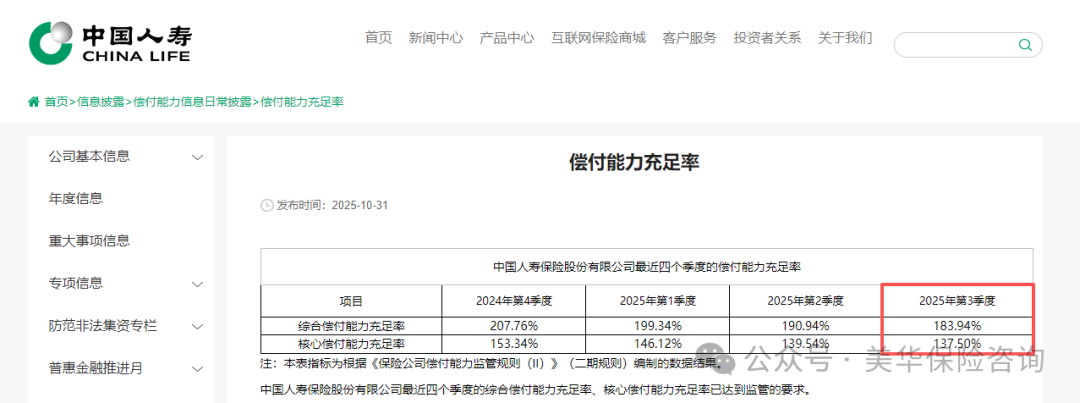The height and width of the screenshot is (403, 1080).
Task: Open 投资者关系 page
Action: pyautogui.click(x=767, y=38)
